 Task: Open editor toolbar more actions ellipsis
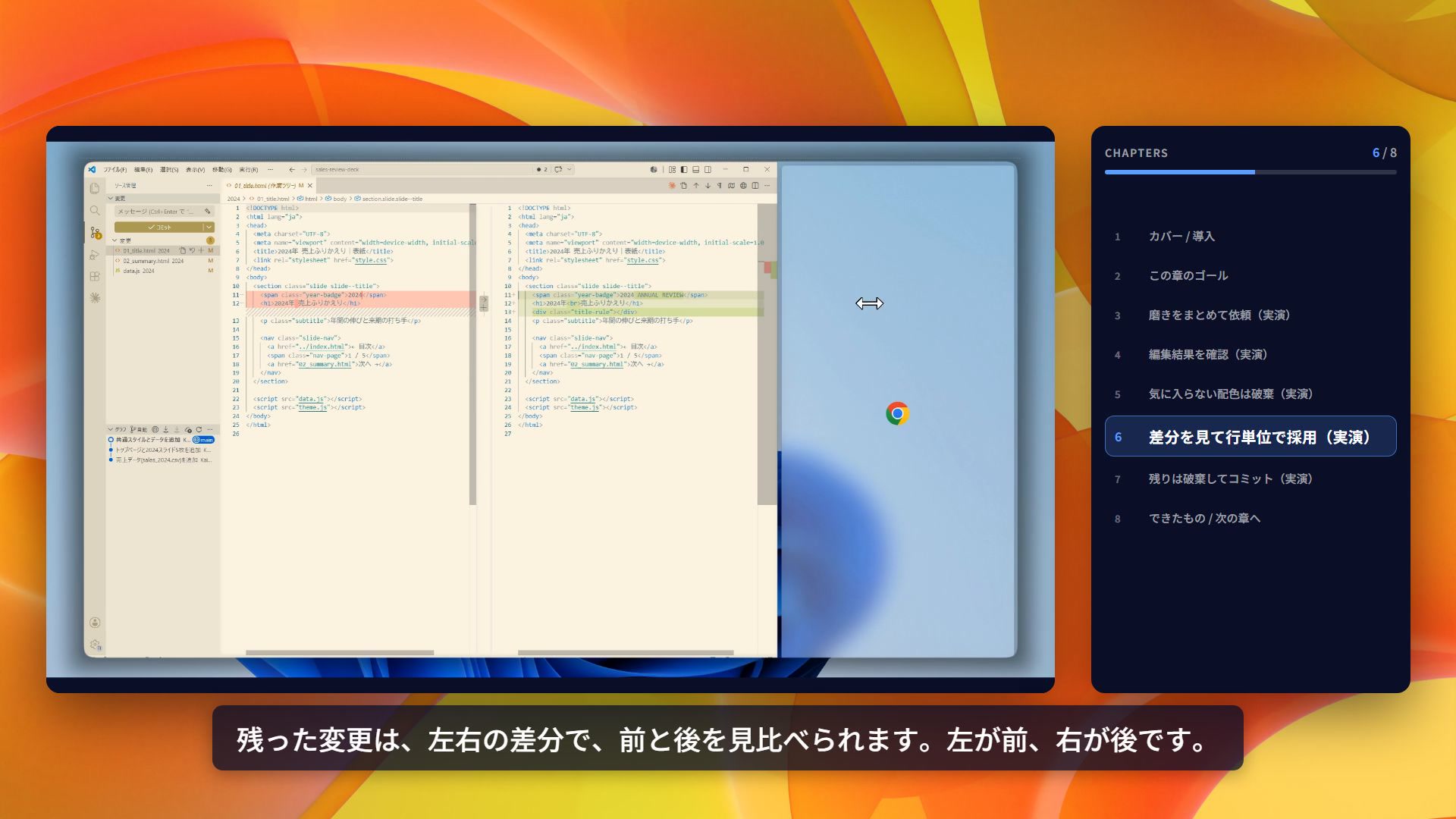[767, 185]
